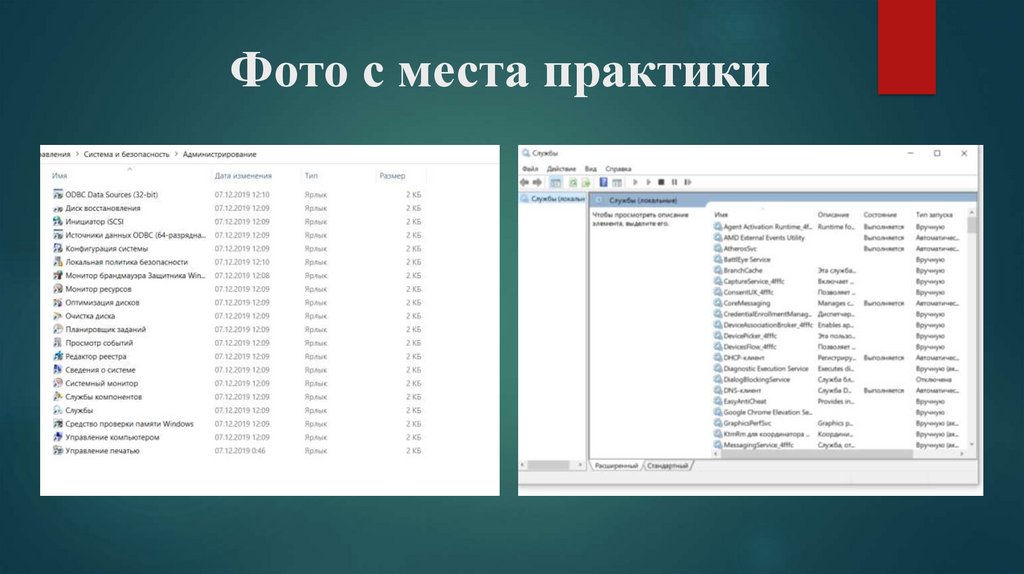1024x574 pixels.
Task: Sort services by the Состояние column
Action: (x=880, y=214)
